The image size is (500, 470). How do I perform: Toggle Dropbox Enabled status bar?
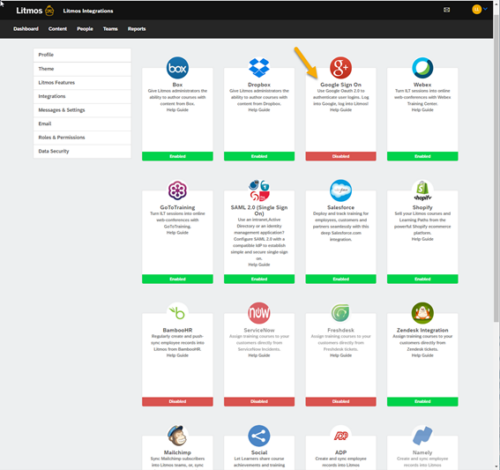point(259,156)
